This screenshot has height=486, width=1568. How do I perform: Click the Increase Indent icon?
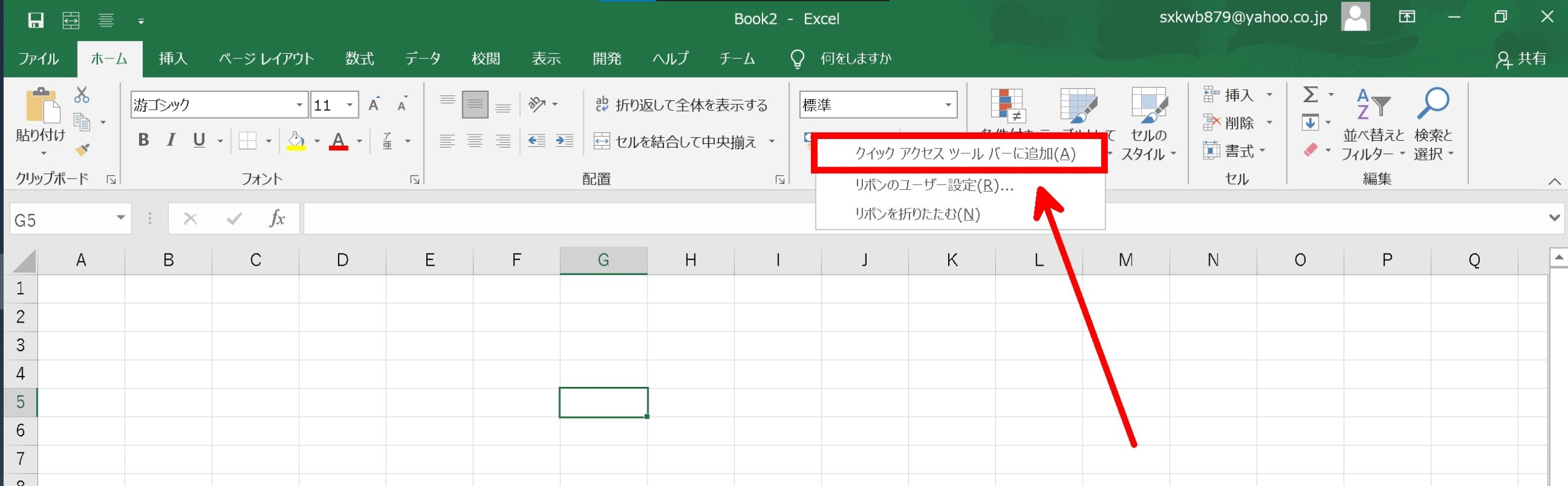(565, 141)
